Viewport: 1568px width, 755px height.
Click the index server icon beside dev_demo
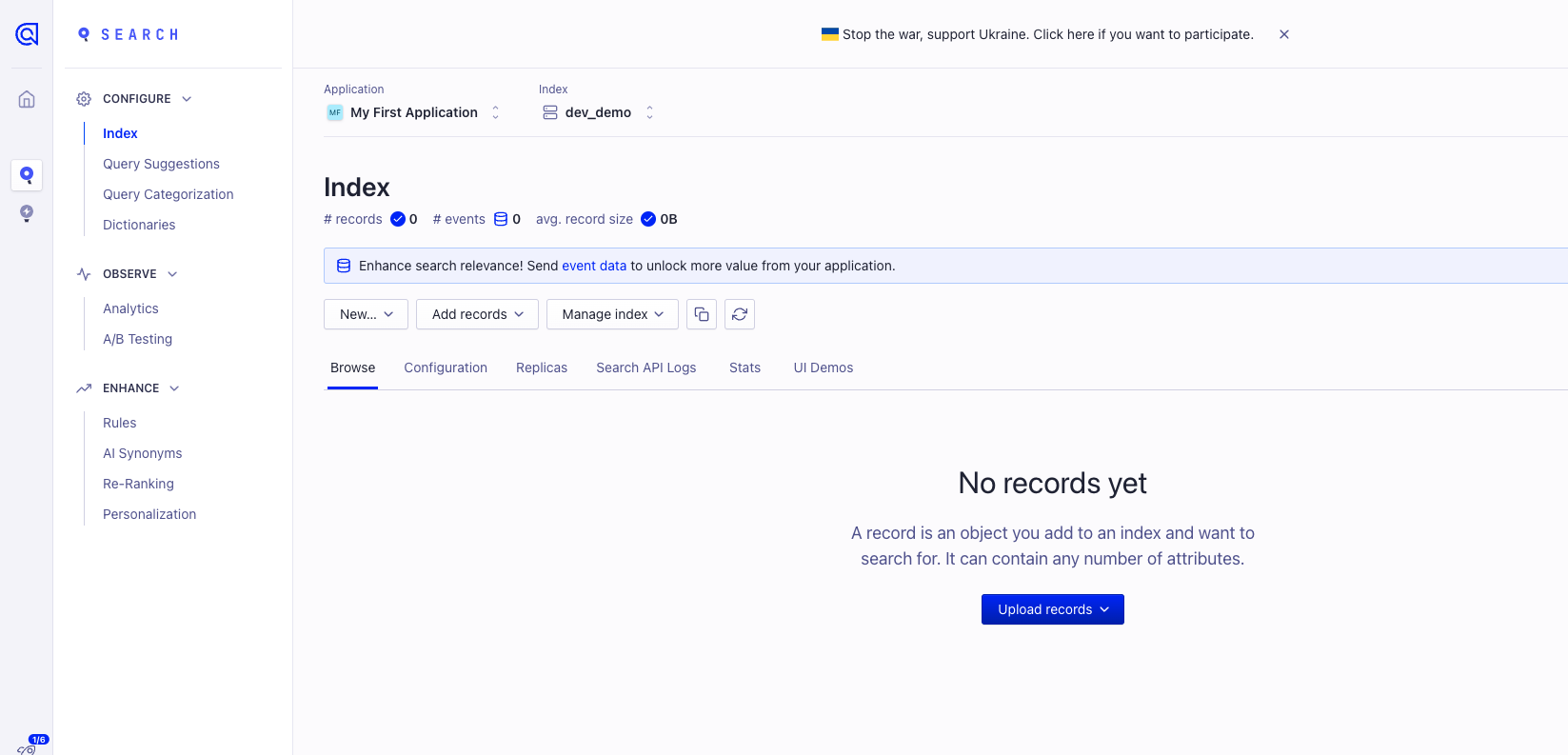[x=550, y=112]
